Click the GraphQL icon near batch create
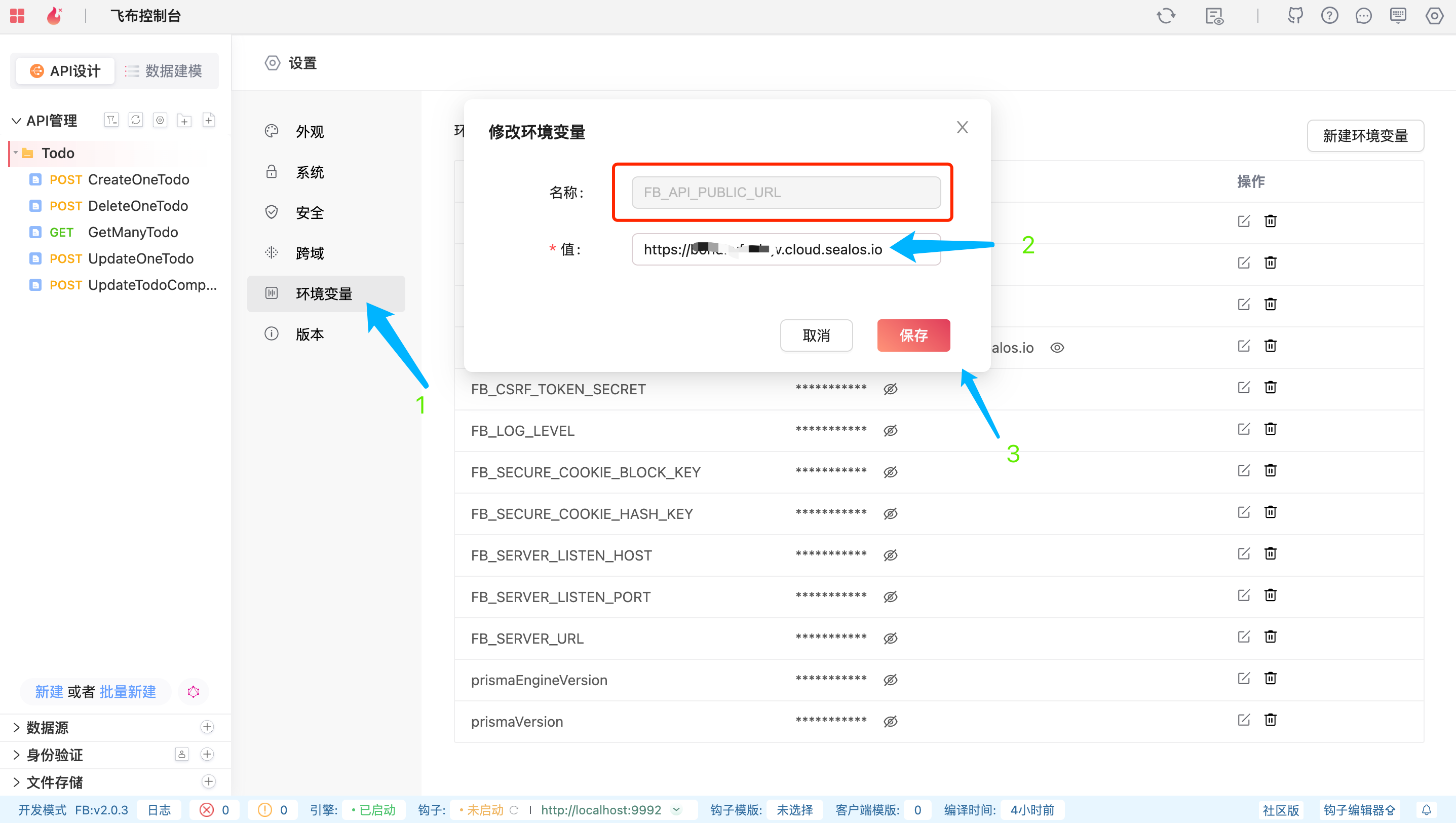Screen dimensions: 1456x823 194,692
